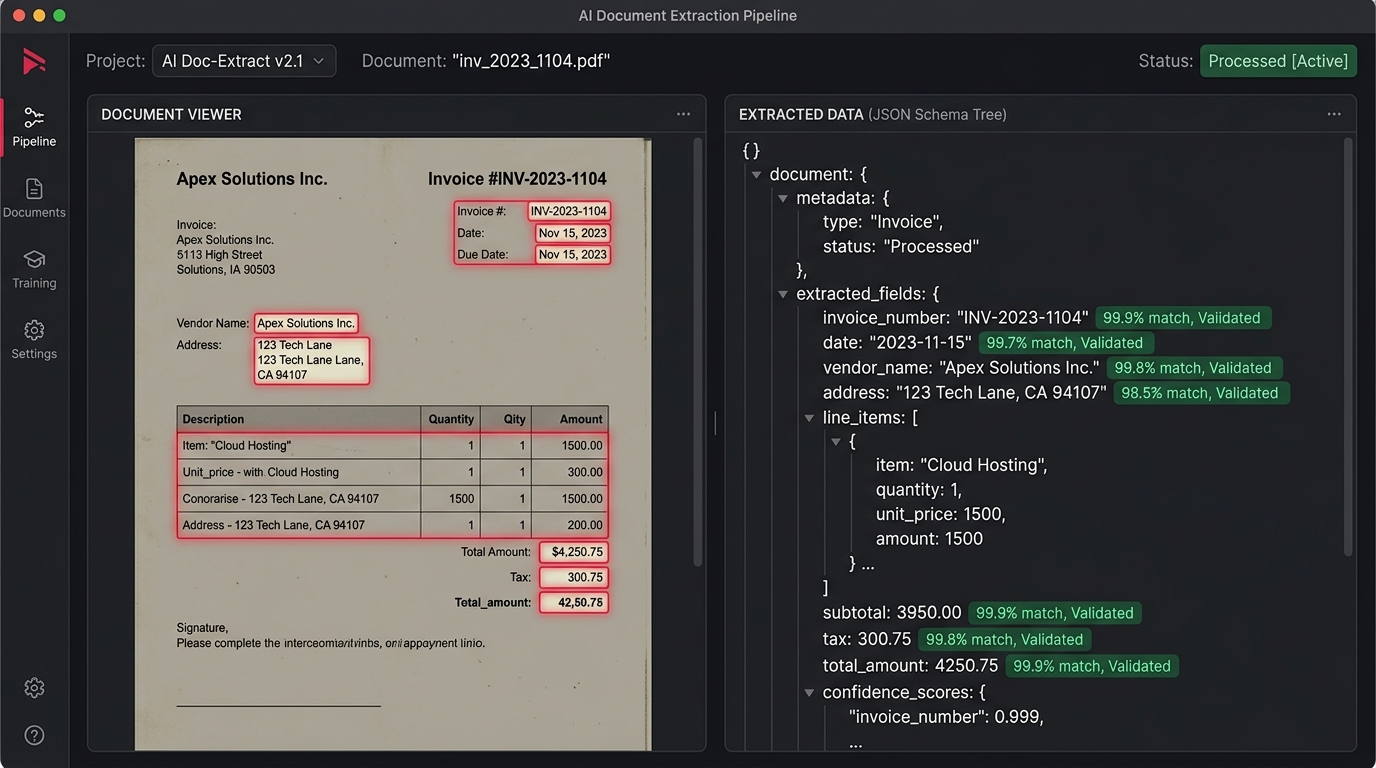Select the highlighted Due Date value box

click(x=572, y=255)
